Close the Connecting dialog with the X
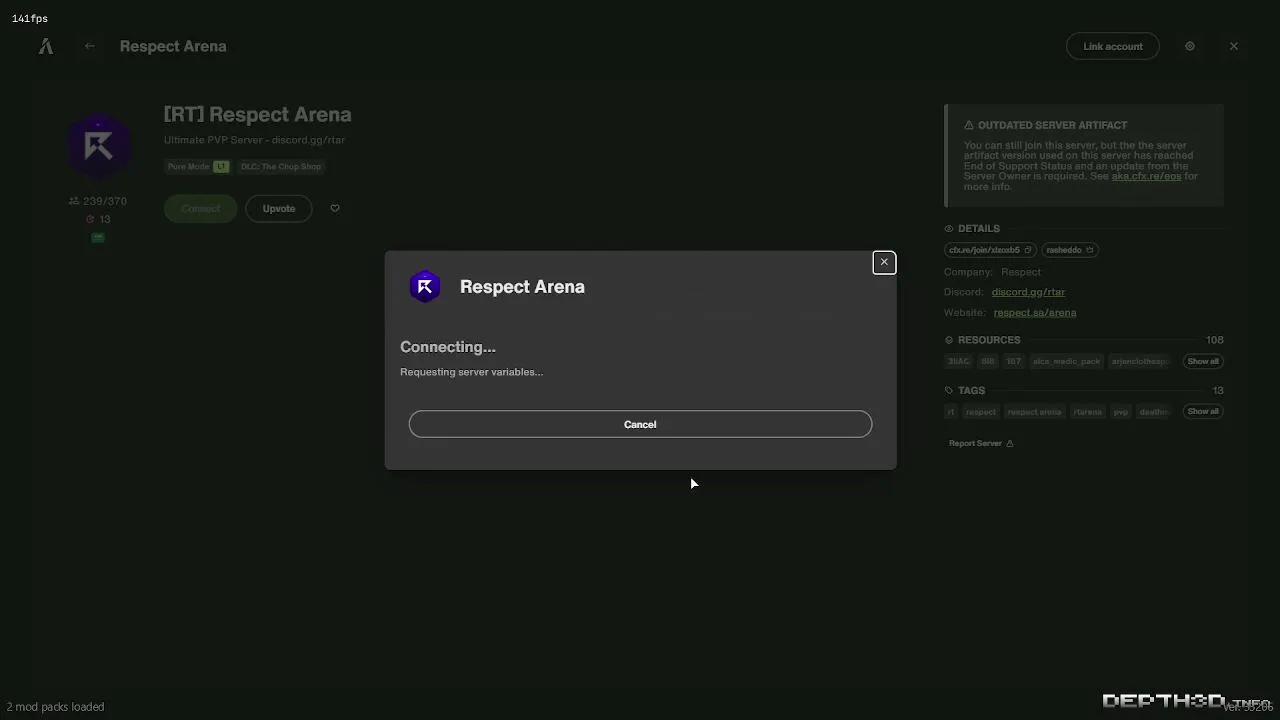 pyautogui.click(x=884, y=262)
